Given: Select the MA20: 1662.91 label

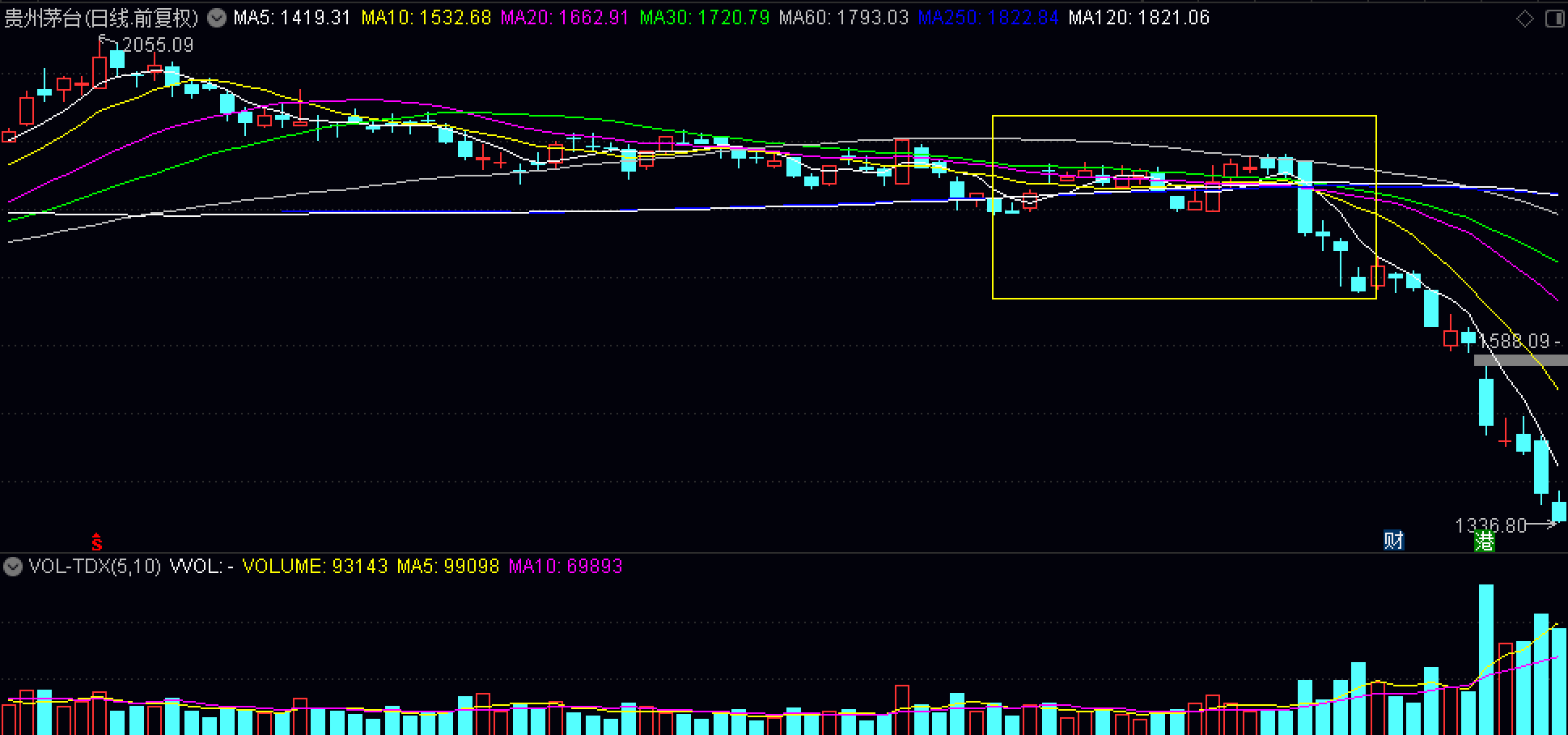Looking at the screenshot, I should click(565, 18).
